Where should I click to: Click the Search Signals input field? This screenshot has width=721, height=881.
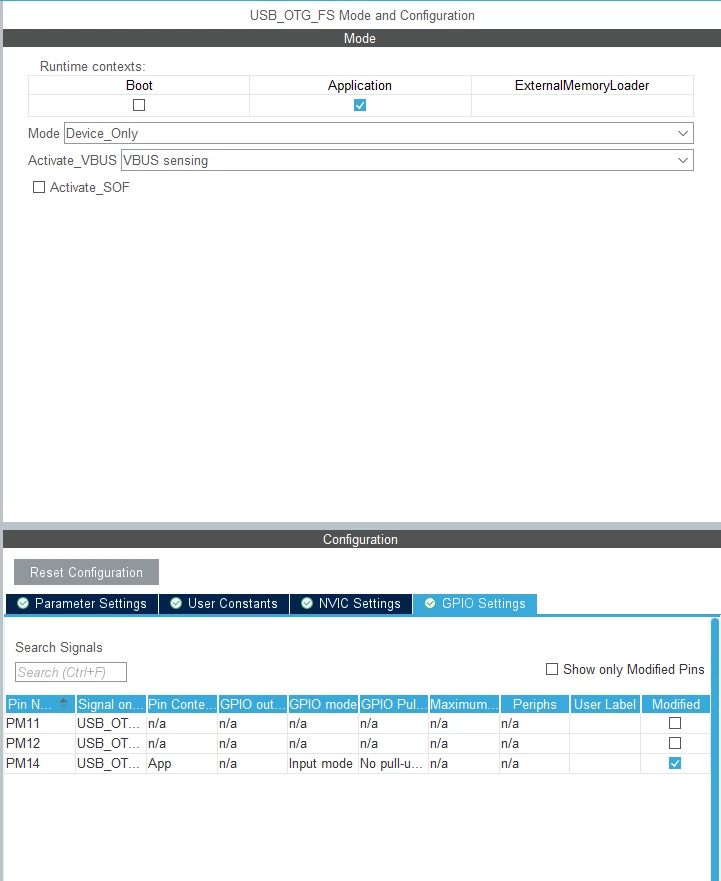[x=71, y=672]
